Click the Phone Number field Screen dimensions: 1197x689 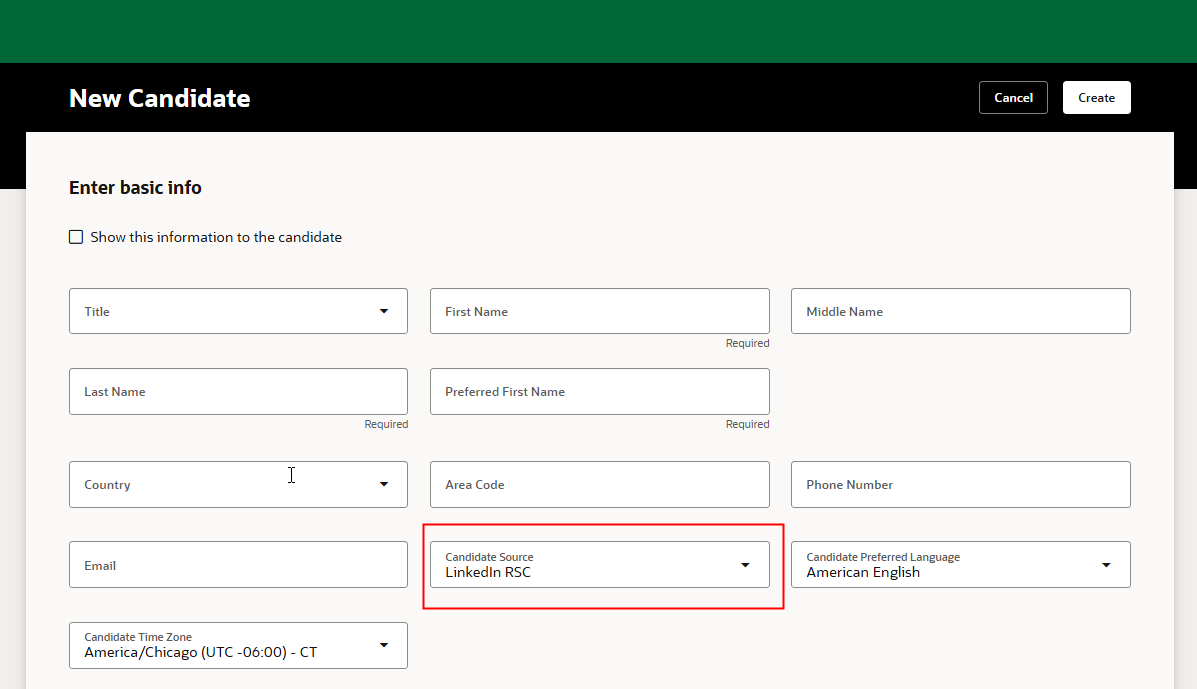pyautogui.click(x=960, y=485)
